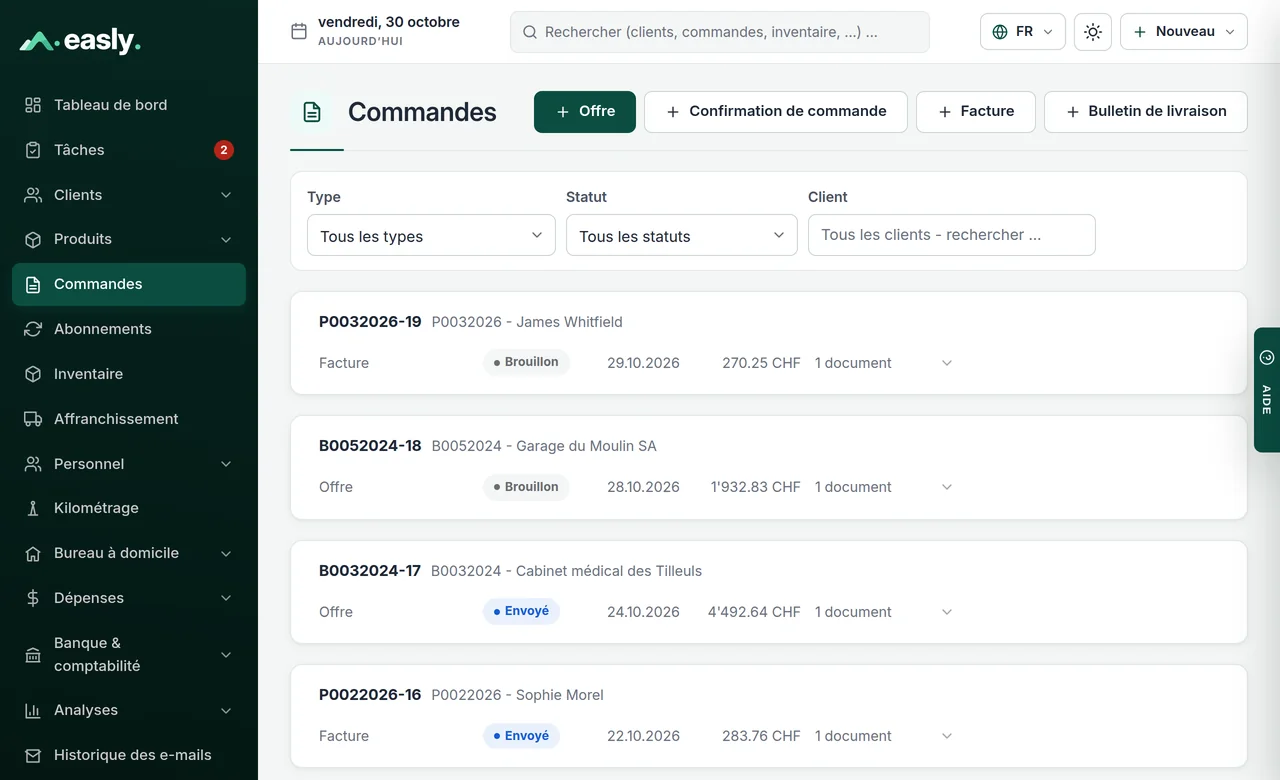Click the Banque & comptabilité bank icon

pos(33,655)
